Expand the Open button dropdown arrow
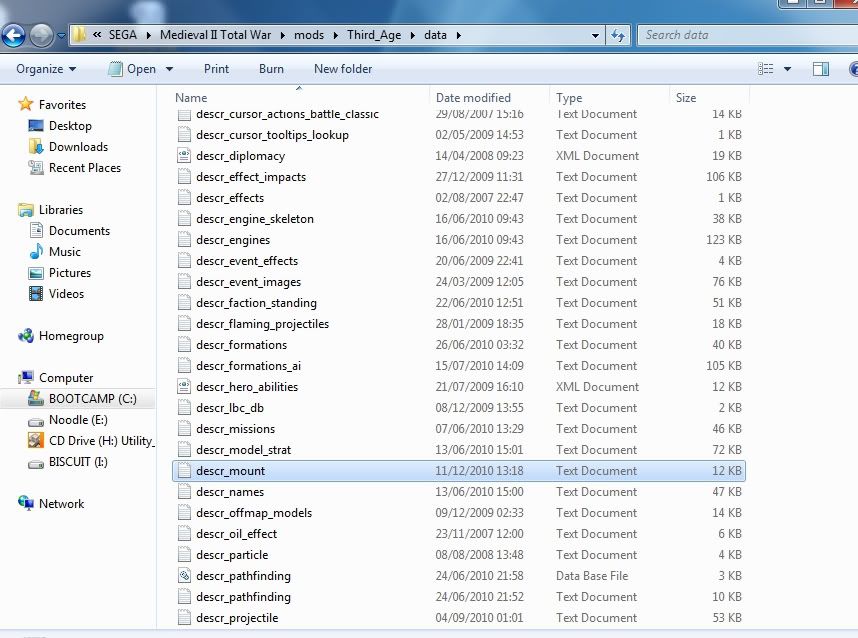Image resolution: width=858 pixels, height=638 pixels. click(169, 69)
